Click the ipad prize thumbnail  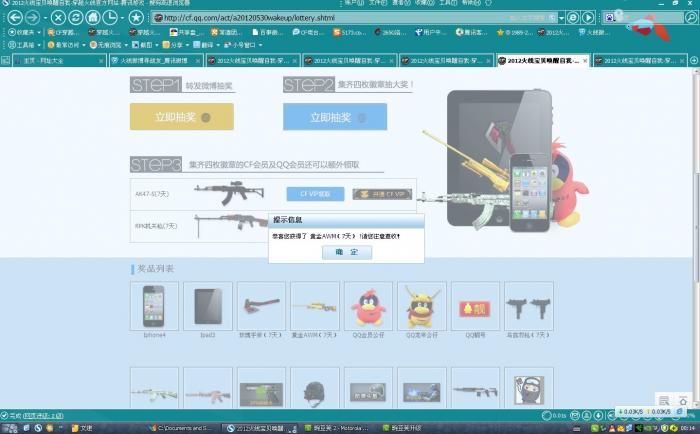pos(208,306)
